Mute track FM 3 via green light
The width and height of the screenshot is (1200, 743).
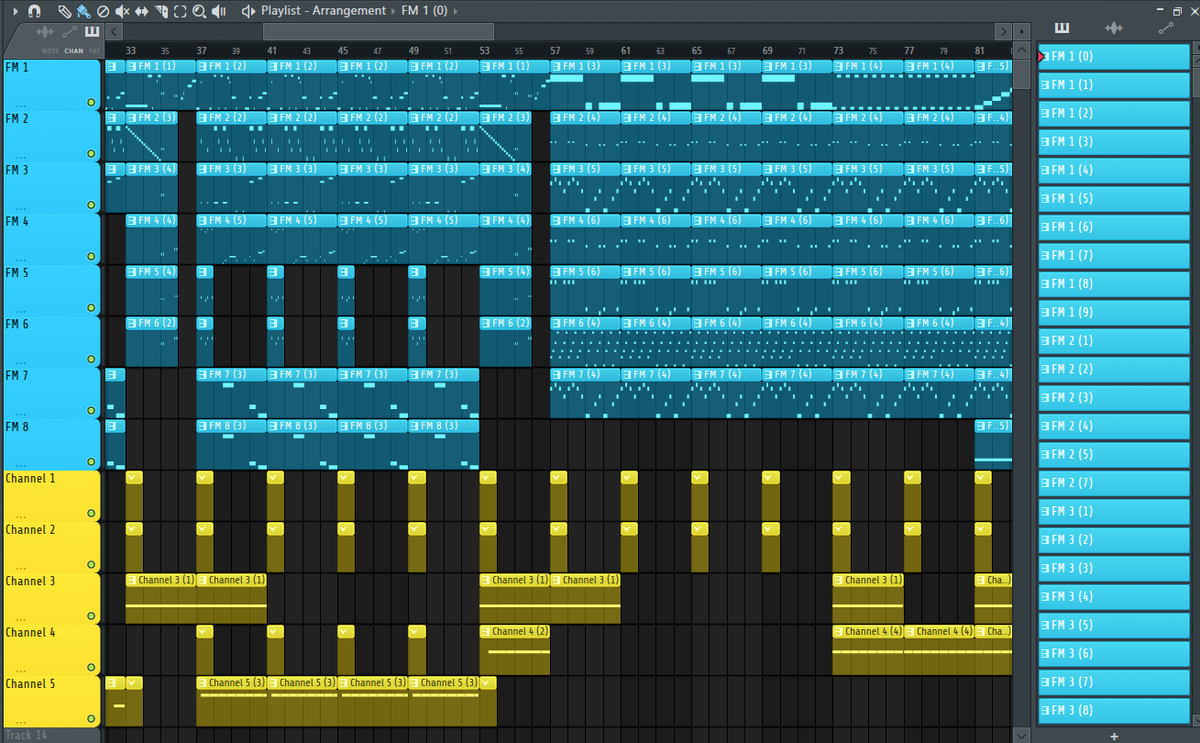pyautogui.click(x=91, y=205)
